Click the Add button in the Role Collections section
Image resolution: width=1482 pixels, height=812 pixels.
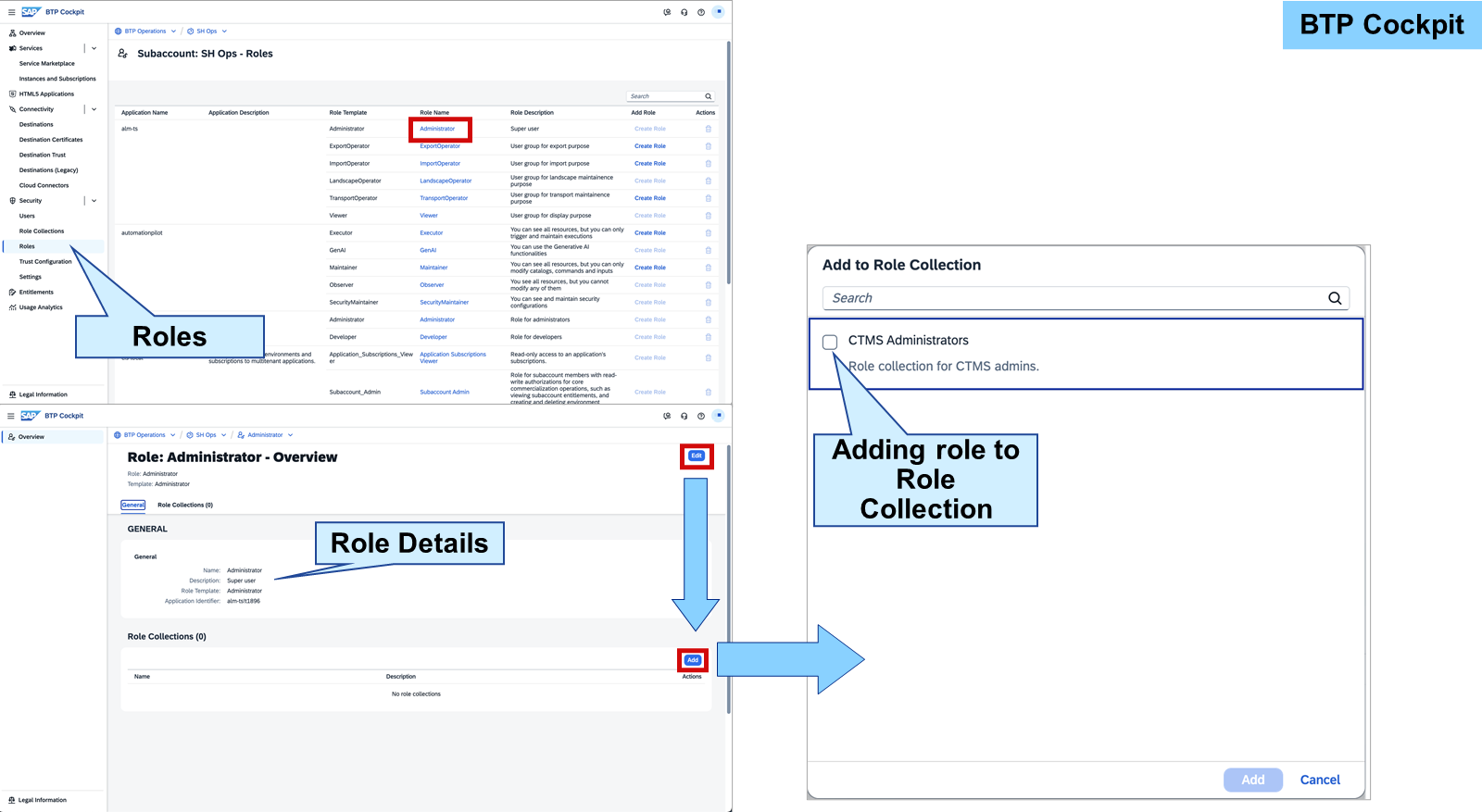(x=693, y=660)
